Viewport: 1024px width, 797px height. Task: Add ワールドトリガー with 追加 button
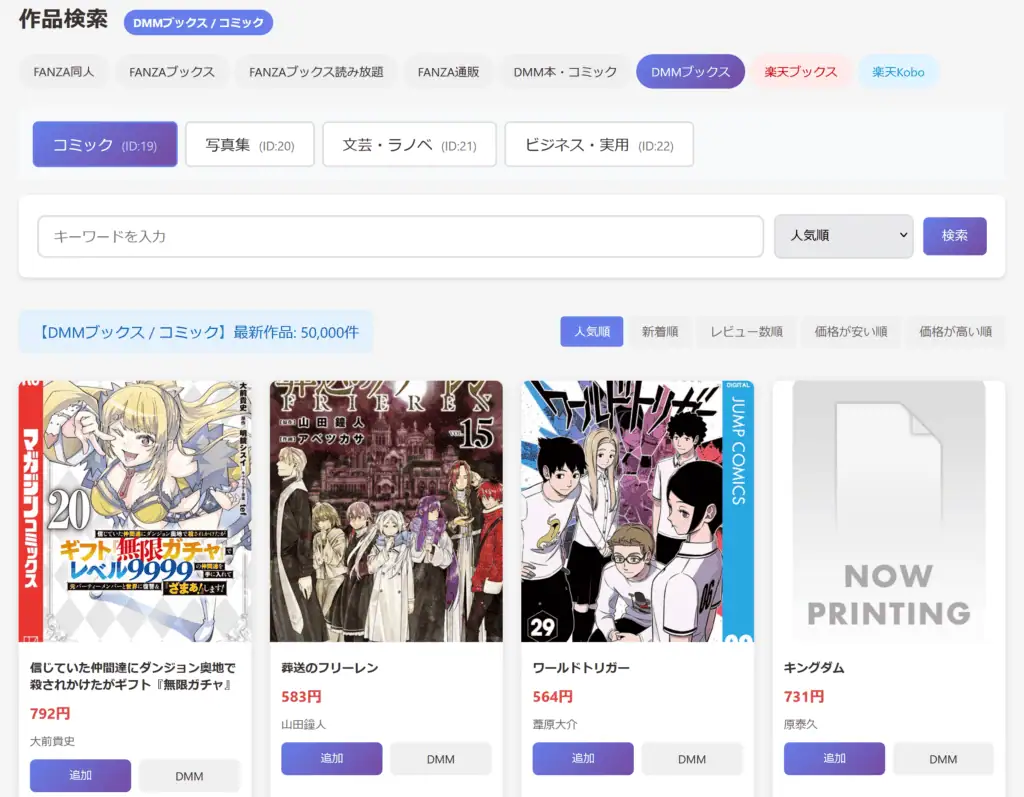click(583, 758)
